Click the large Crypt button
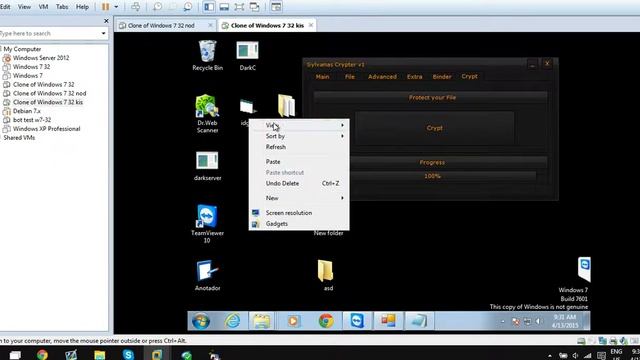The height and width of the screenshot is (360, 640). [x=434, y=128]
